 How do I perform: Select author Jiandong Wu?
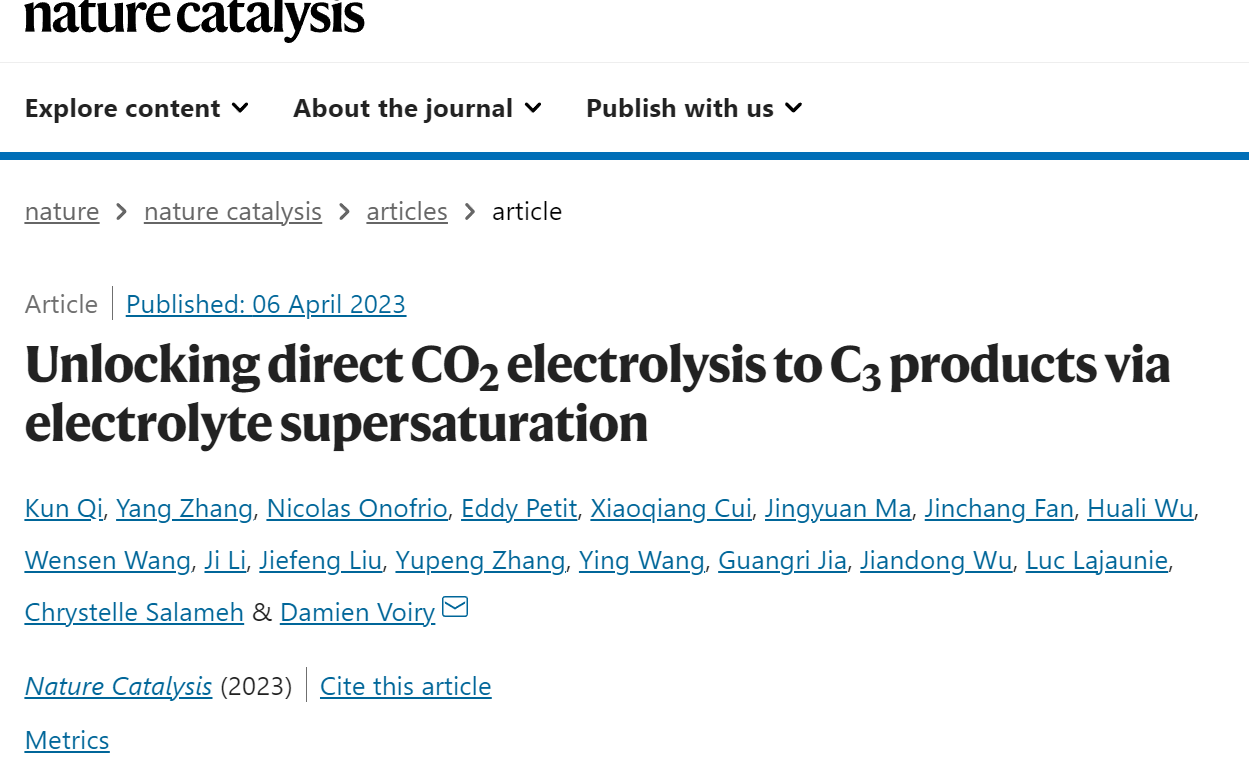click(x=936, y=561)
